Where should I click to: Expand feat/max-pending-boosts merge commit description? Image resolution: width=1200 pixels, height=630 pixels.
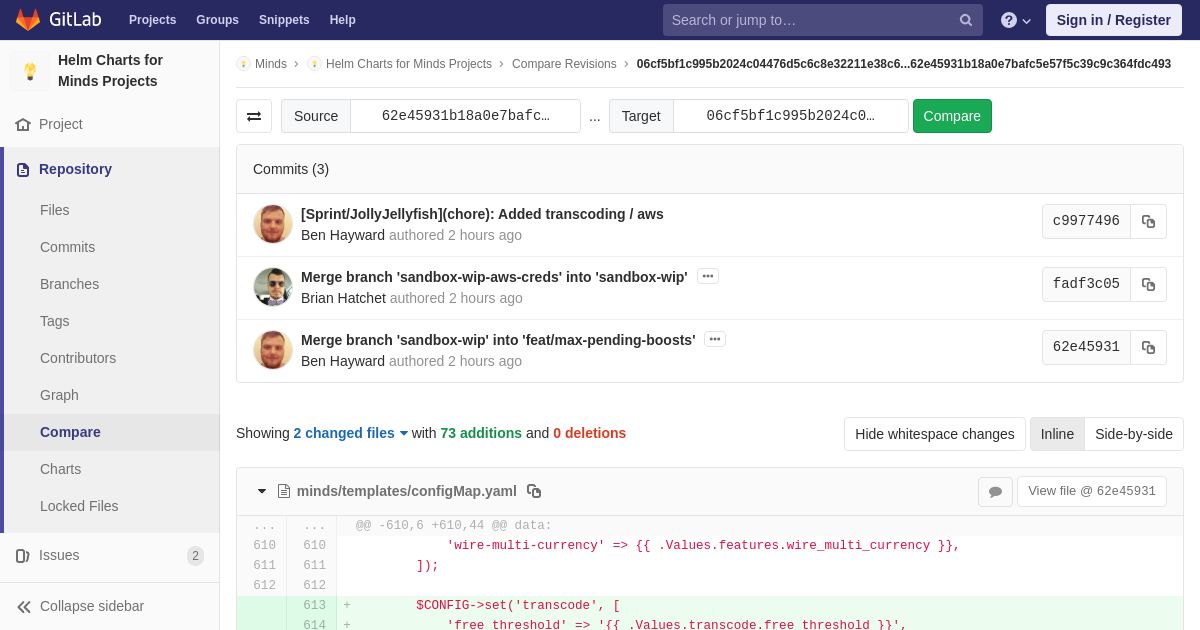715,339
